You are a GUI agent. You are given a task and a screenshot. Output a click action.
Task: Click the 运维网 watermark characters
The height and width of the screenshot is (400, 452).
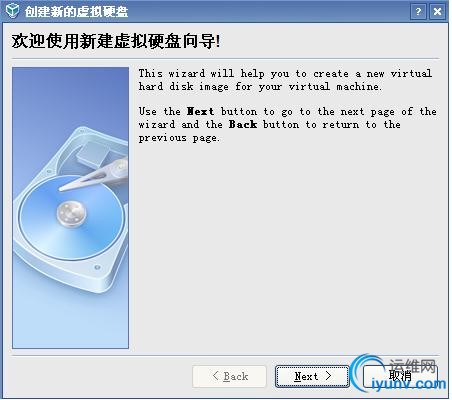pos(413,366)
